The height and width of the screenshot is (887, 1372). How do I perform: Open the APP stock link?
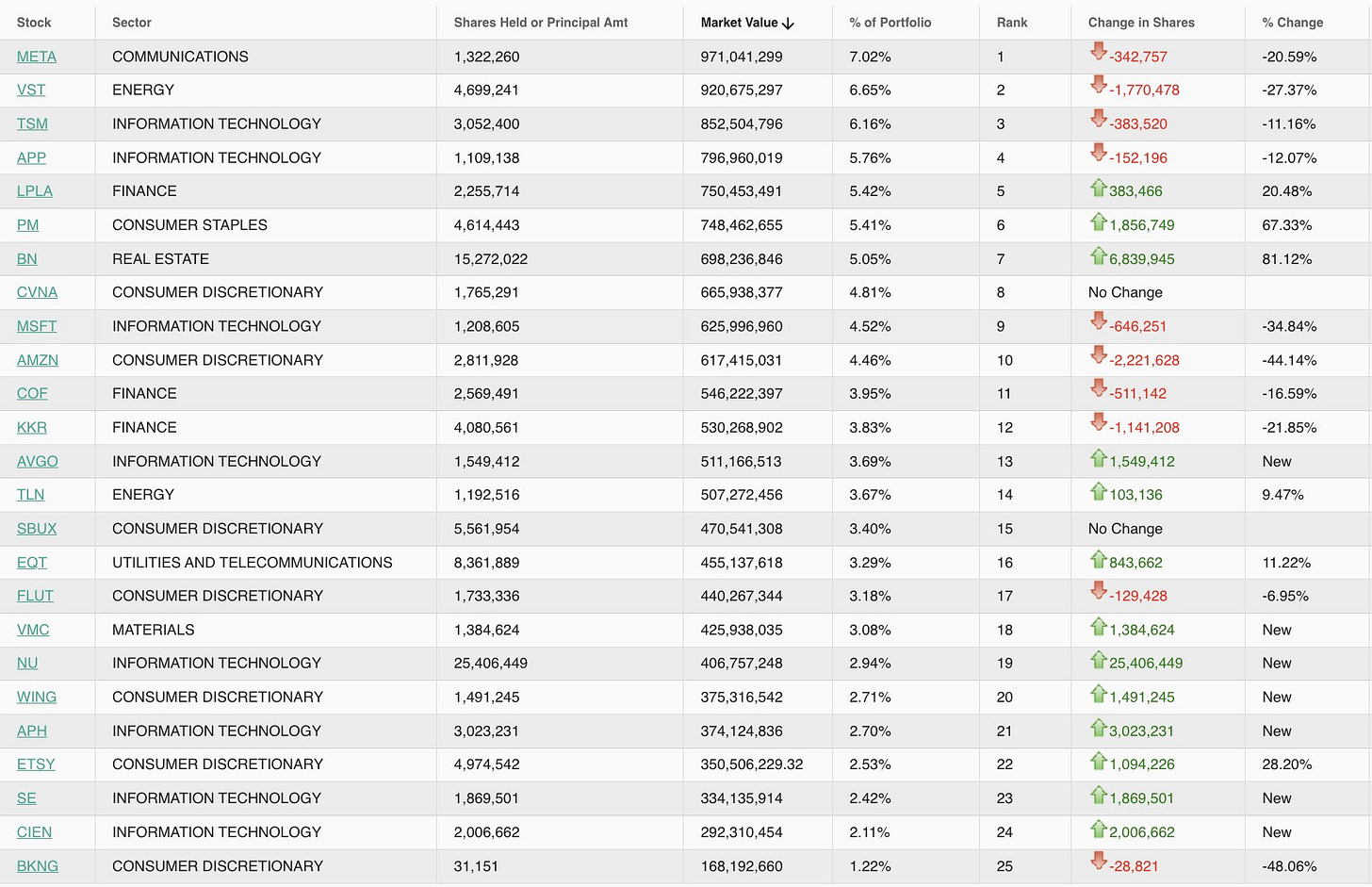click(31, 157)
